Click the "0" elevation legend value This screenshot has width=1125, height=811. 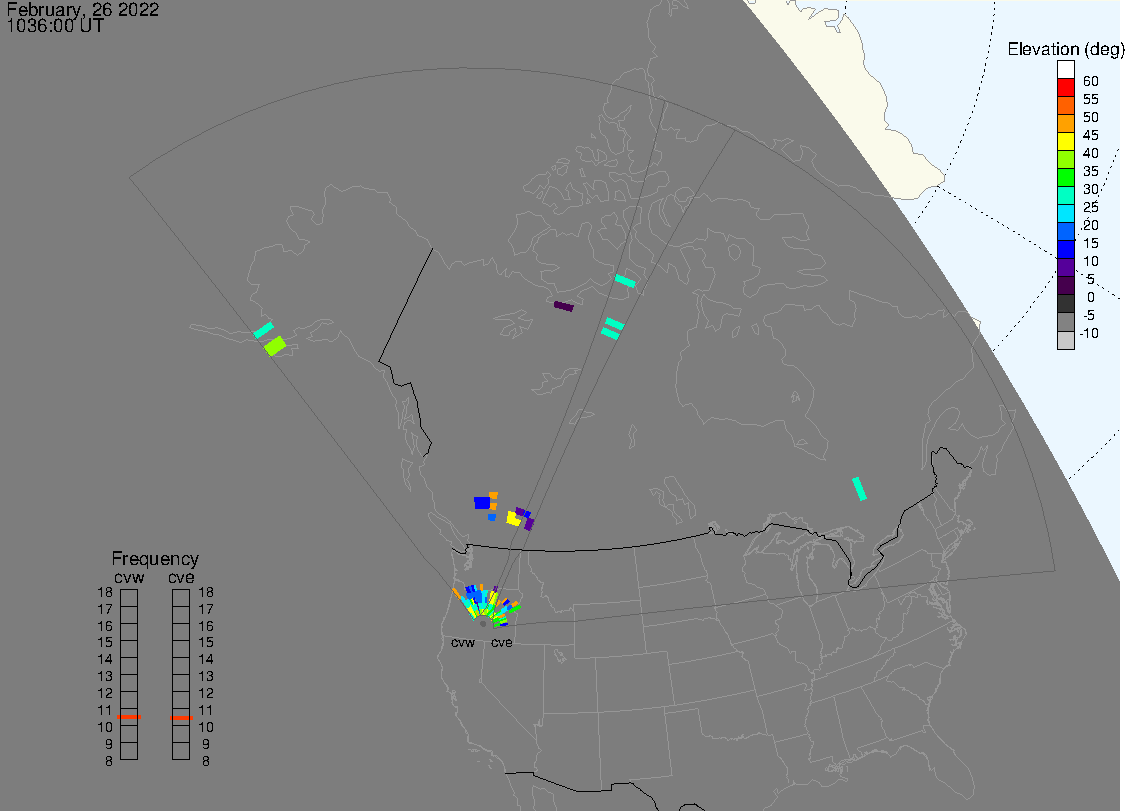1091,297
